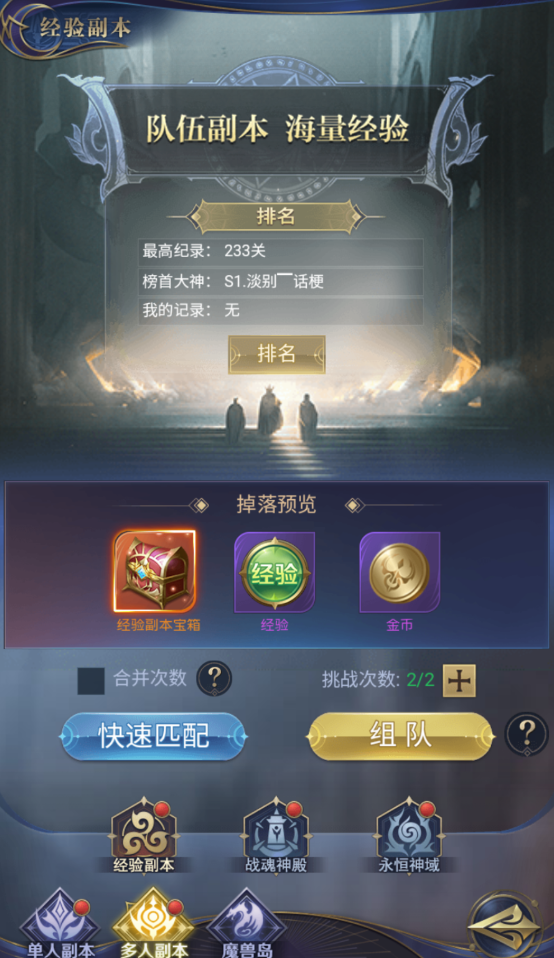Add challenge attempts with the plus button

(459, 681)
